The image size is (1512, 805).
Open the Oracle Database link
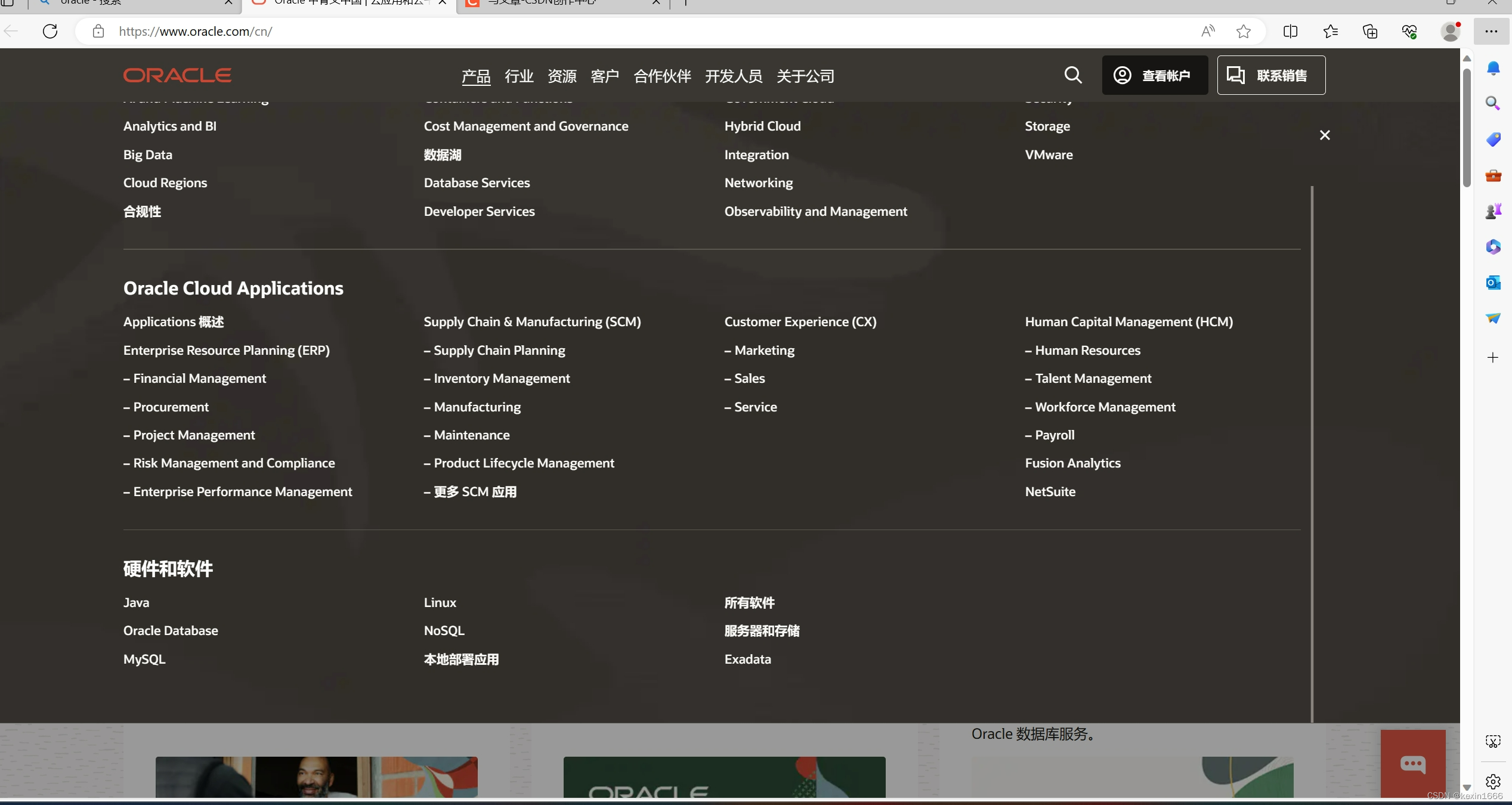171,630
